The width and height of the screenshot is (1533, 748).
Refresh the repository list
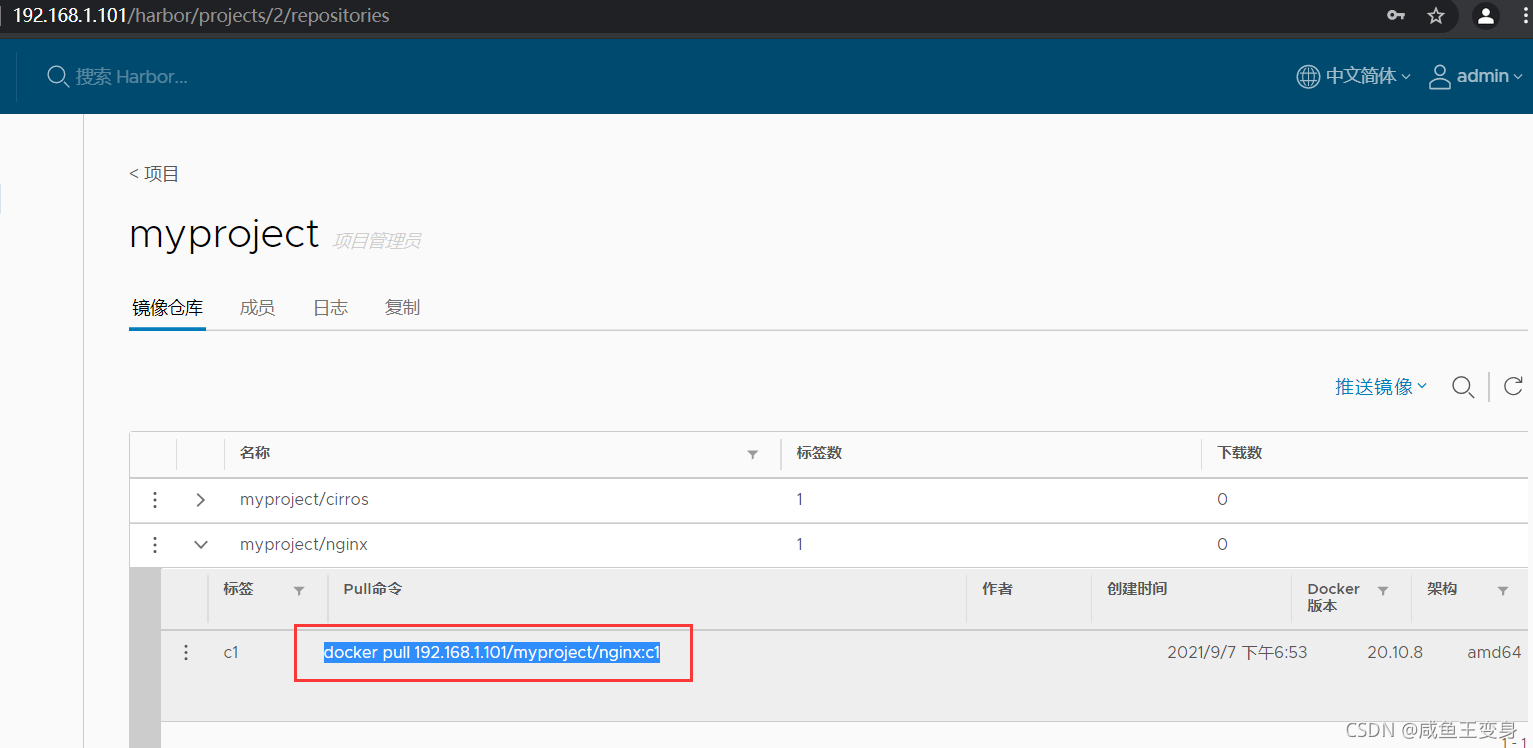(1513, 386)
